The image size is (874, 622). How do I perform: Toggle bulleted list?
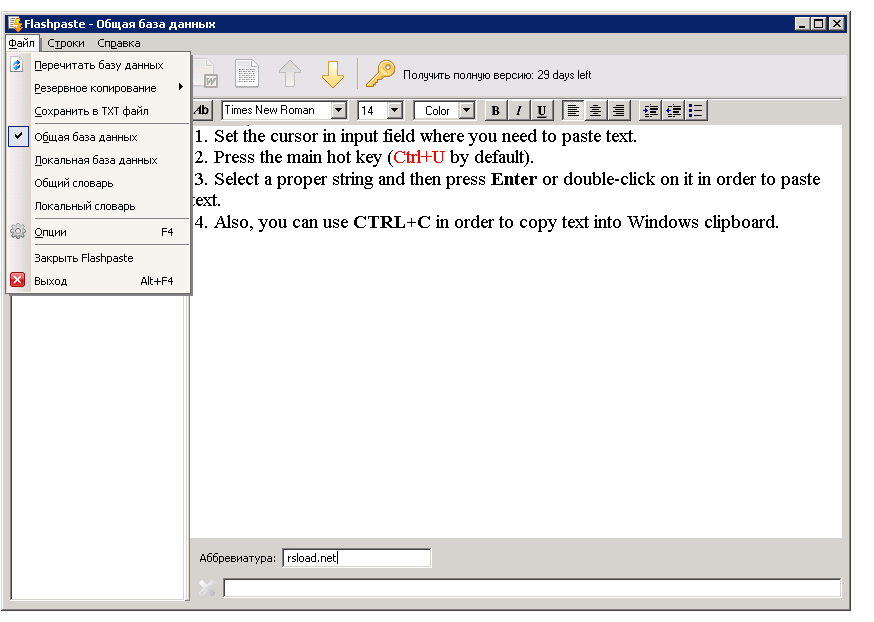tap(696, 110)
